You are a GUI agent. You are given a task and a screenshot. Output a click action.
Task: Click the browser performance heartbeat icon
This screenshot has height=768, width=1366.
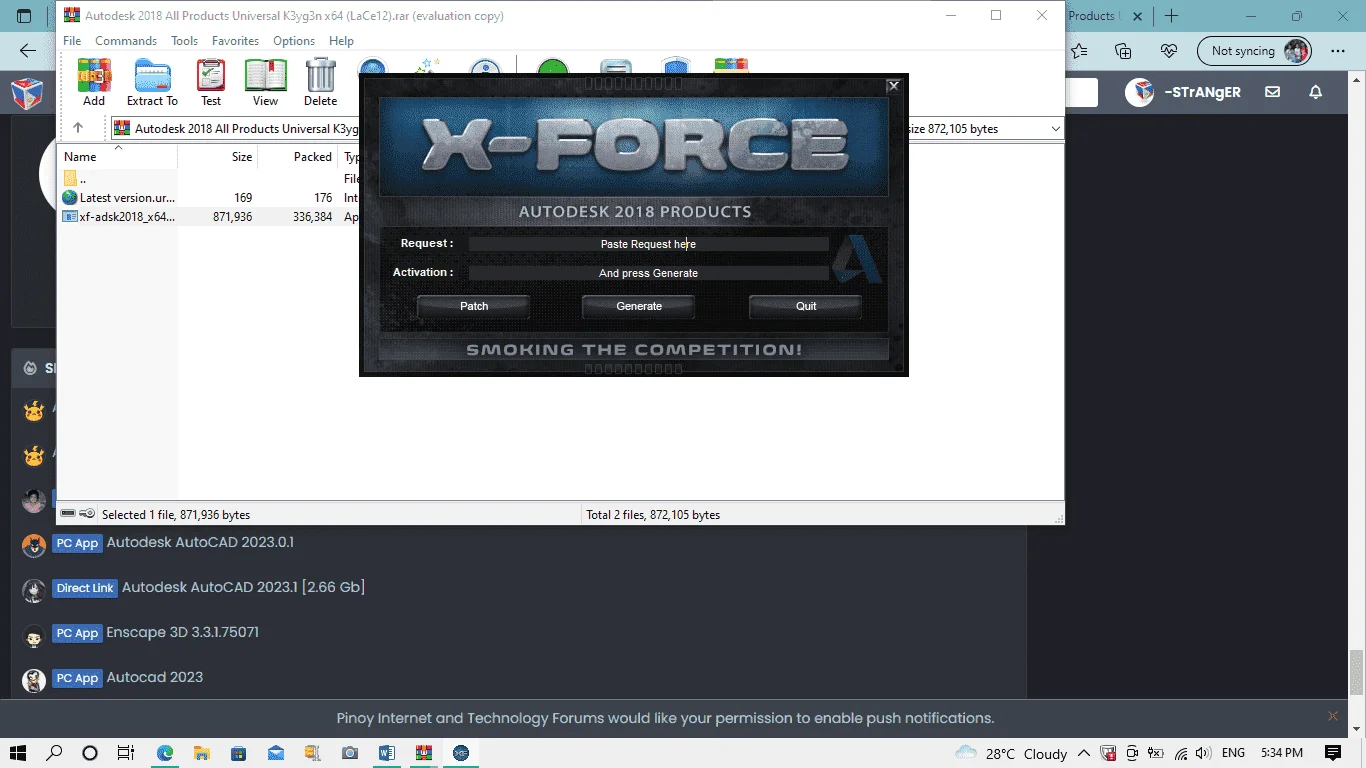click(1168, 51)
